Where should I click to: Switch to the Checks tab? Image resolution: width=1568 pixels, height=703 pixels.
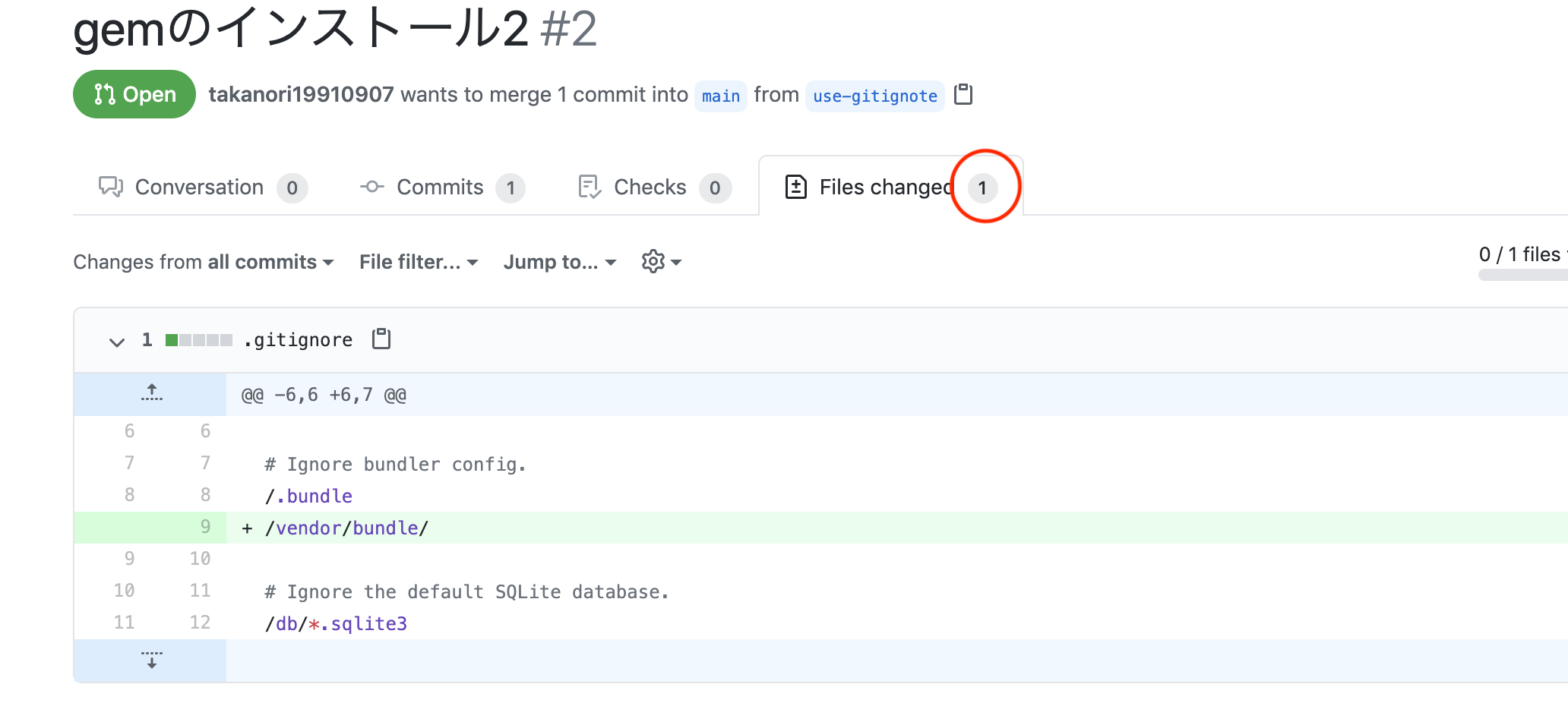coord(654,187)
